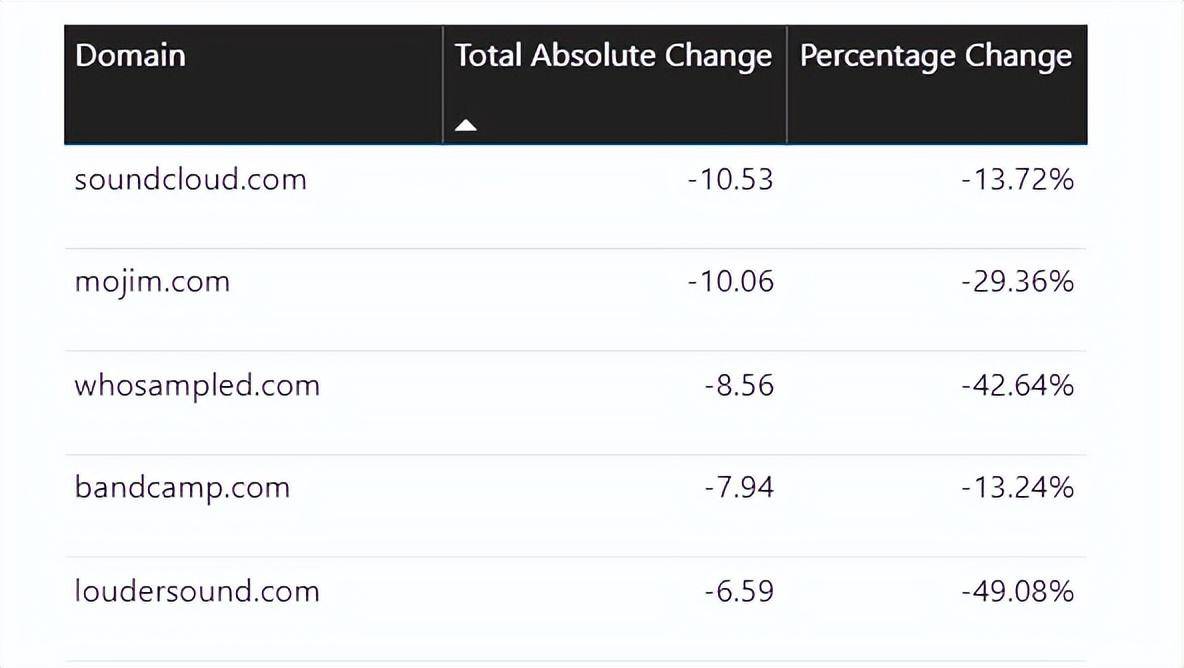Open the soundcloud.com domain link
The height and width of the screenshot is (668, 1184).
pos(190,180)
